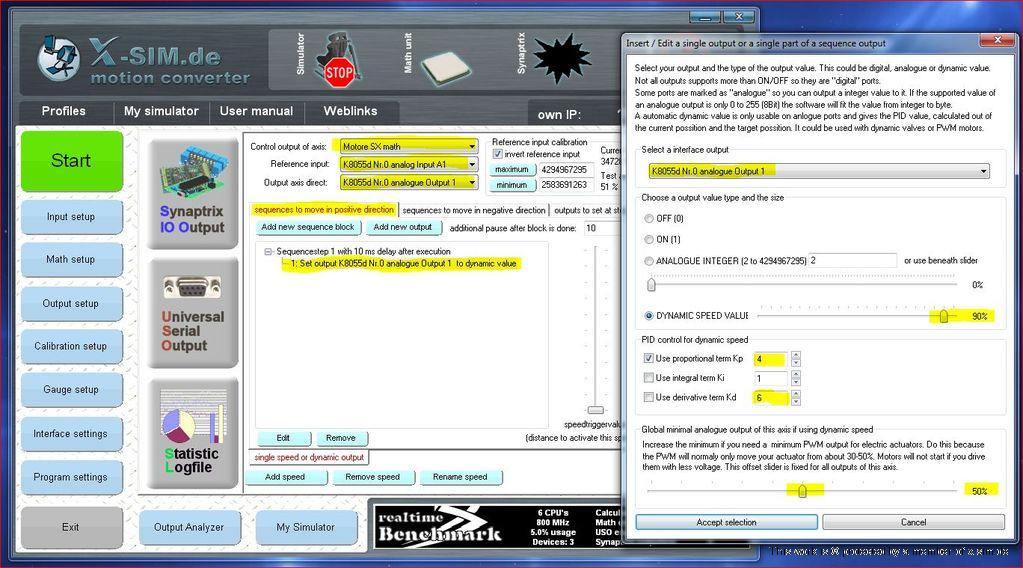Switch to sequences to move in negative direction tab
The width and height of the screenshot is (1023, 568).
tap(474, 210)
